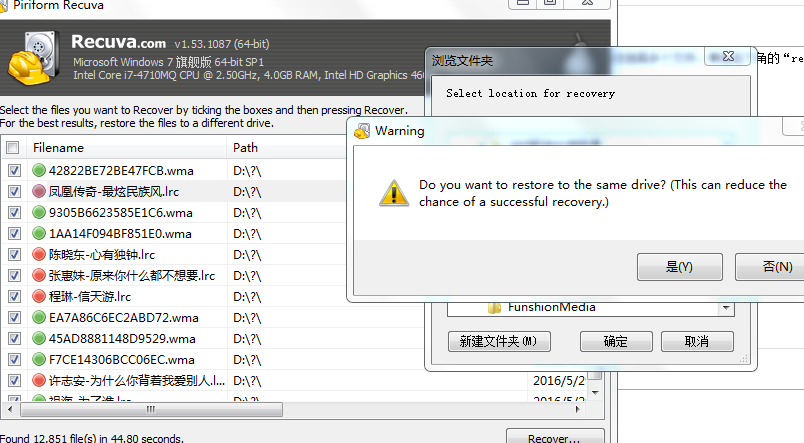Uncheck the 9305B6623585E1C6.wma checkbox

click(14, 212)
